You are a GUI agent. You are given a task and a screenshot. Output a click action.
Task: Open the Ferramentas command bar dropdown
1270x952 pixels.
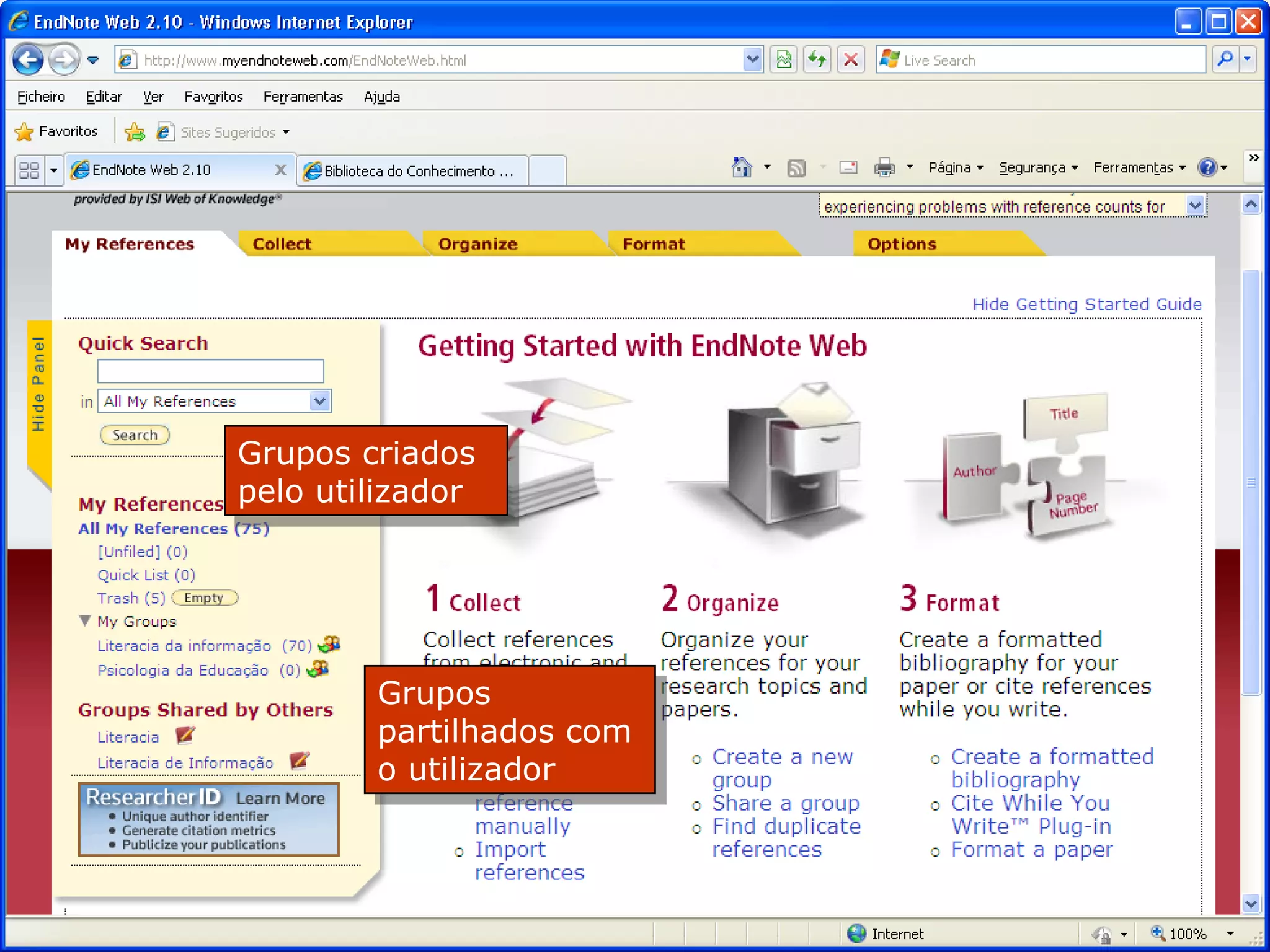click(1140, 167)
